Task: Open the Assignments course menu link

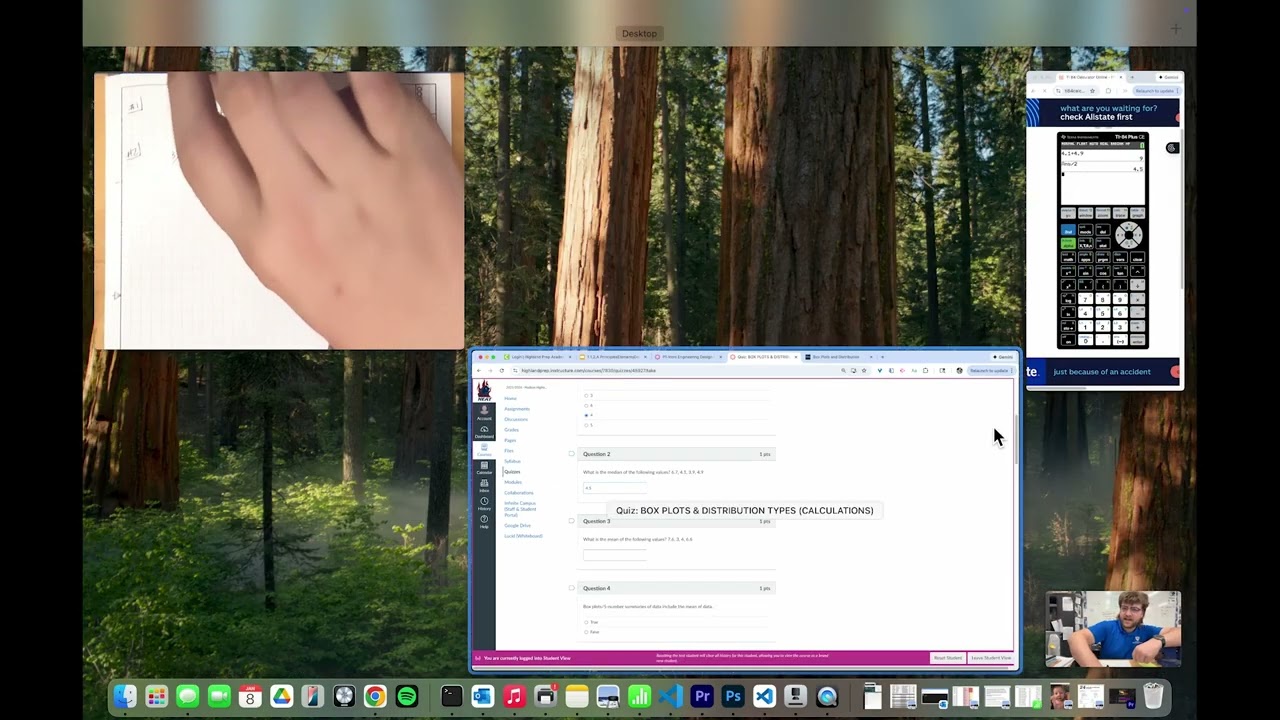Action: (x=517, y=409)
